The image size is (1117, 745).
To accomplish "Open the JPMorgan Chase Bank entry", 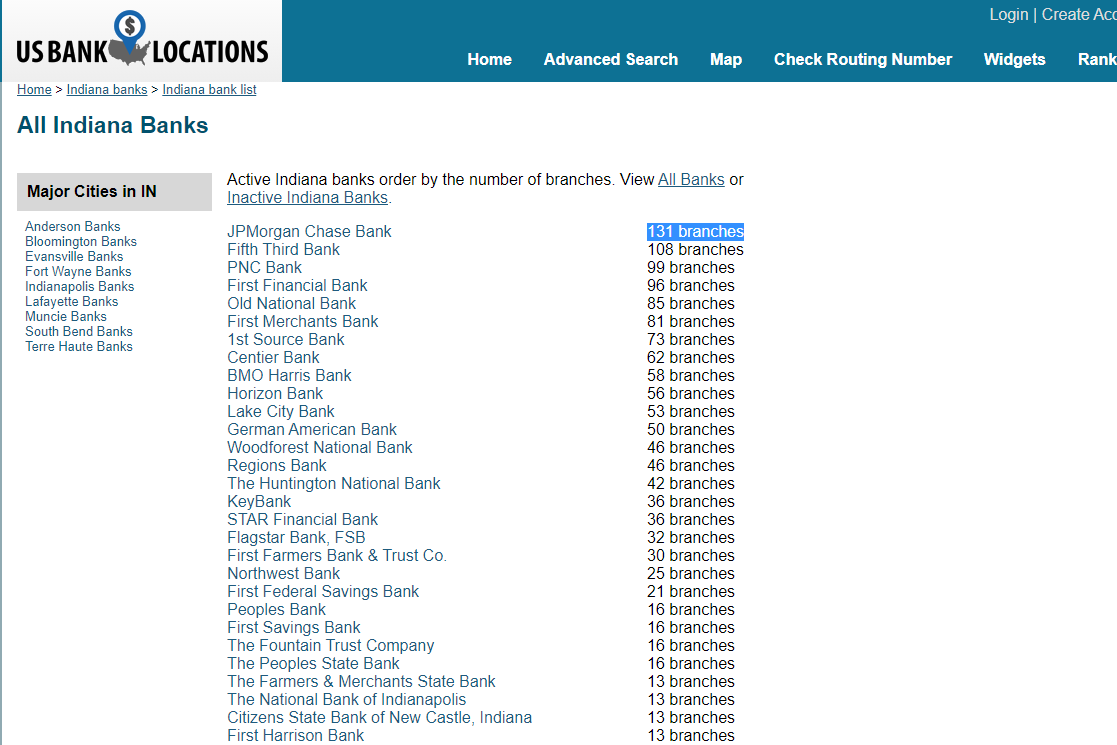I will (309, 231).
